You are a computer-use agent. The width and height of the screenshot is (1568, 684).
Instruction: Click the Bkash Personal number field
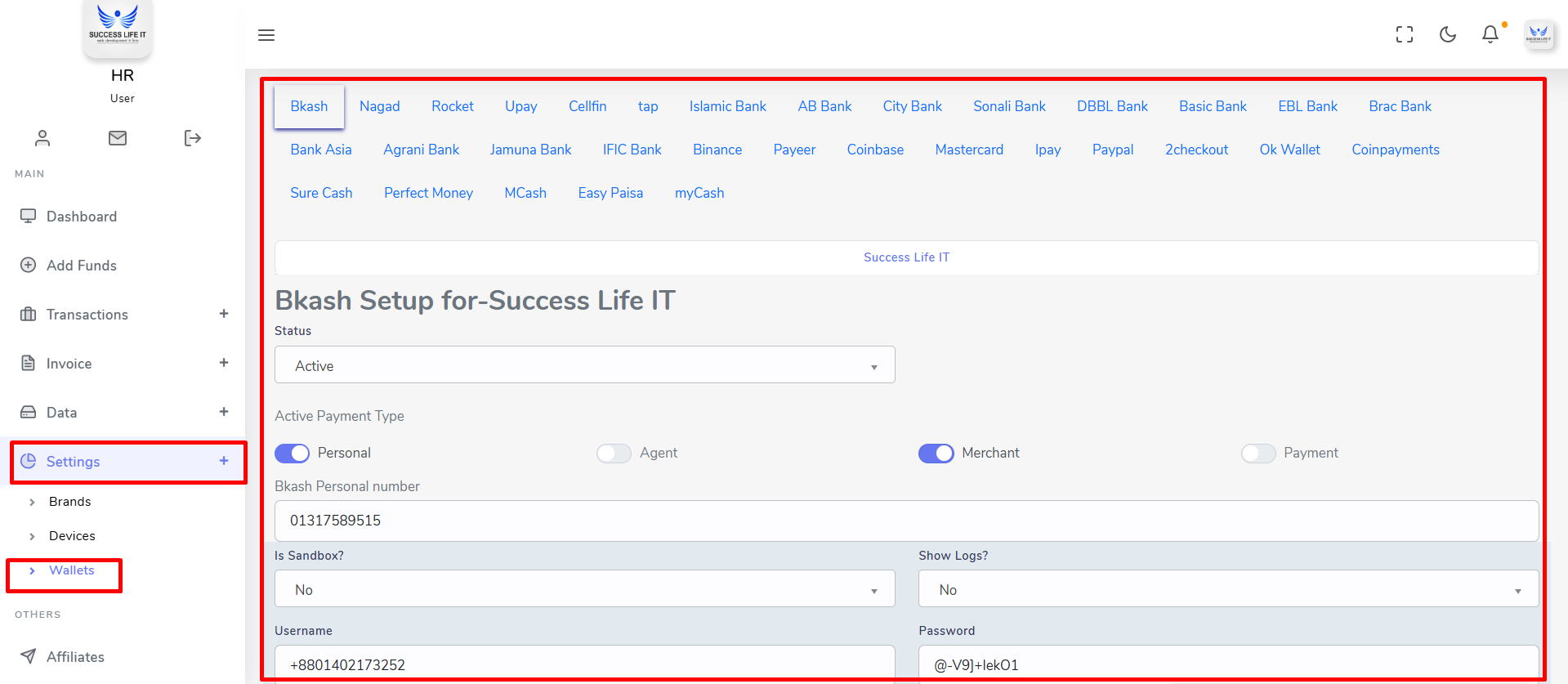tap(907, 521)
